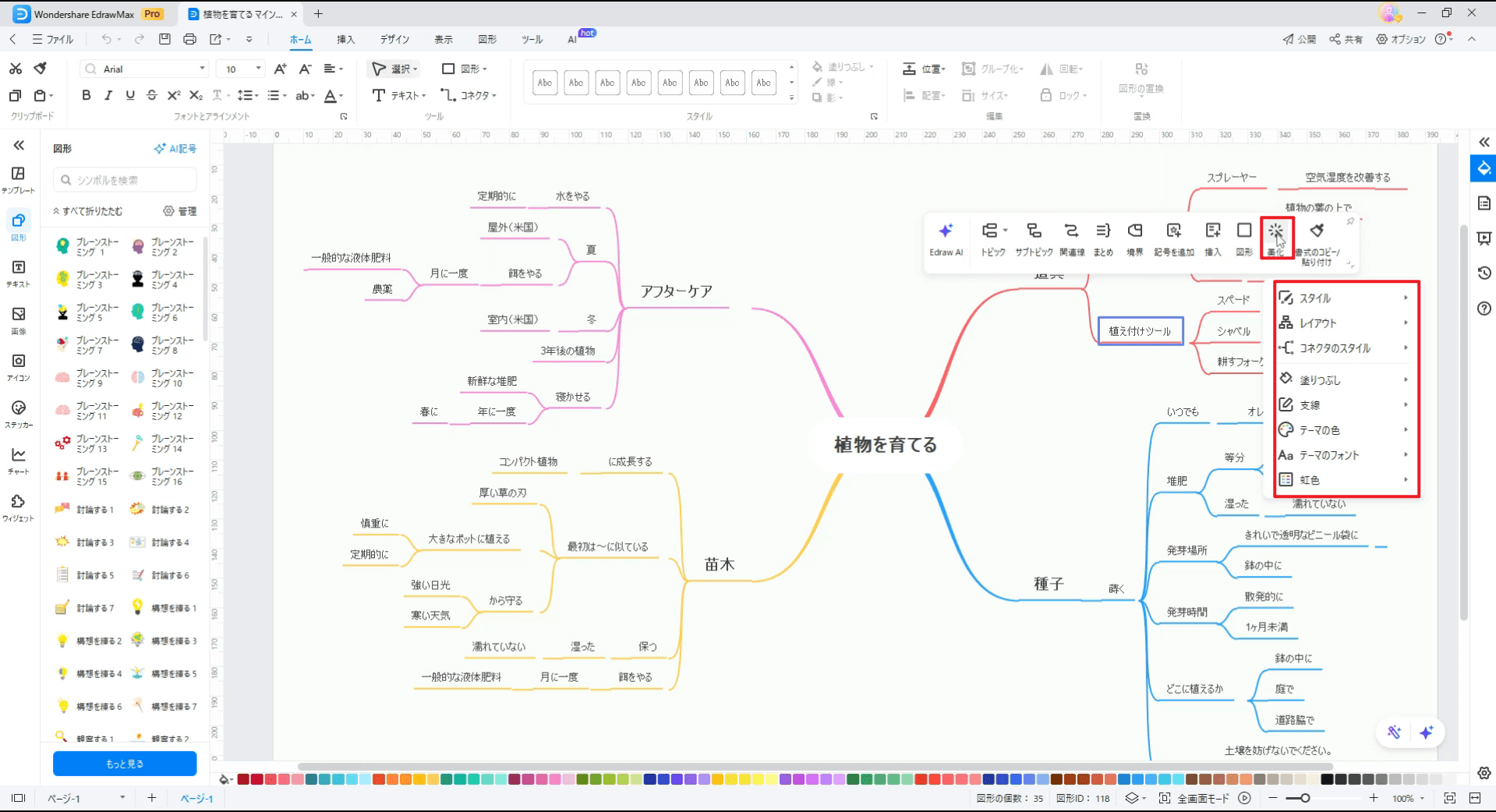The image size is (1496, 812).
Task: Click the zoom slider handle
Action: 1305,798
